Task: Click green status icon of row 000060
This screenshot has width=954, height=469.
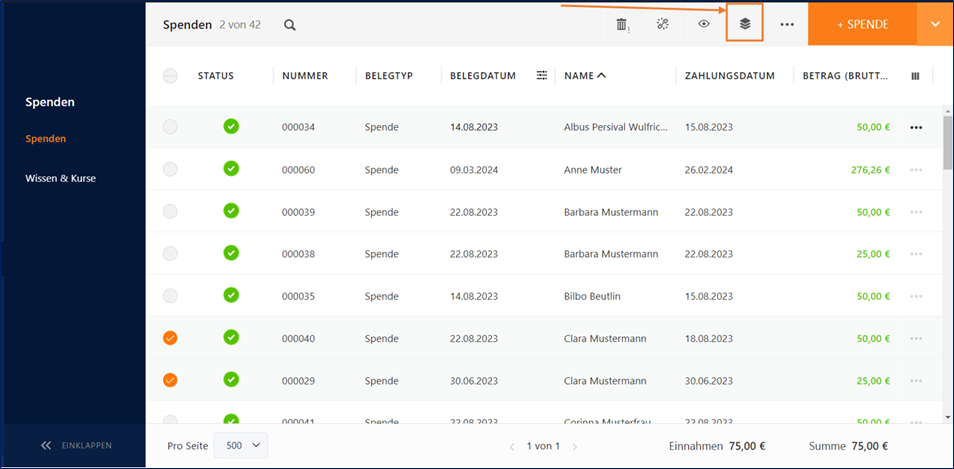Action: tap(231, 168)
